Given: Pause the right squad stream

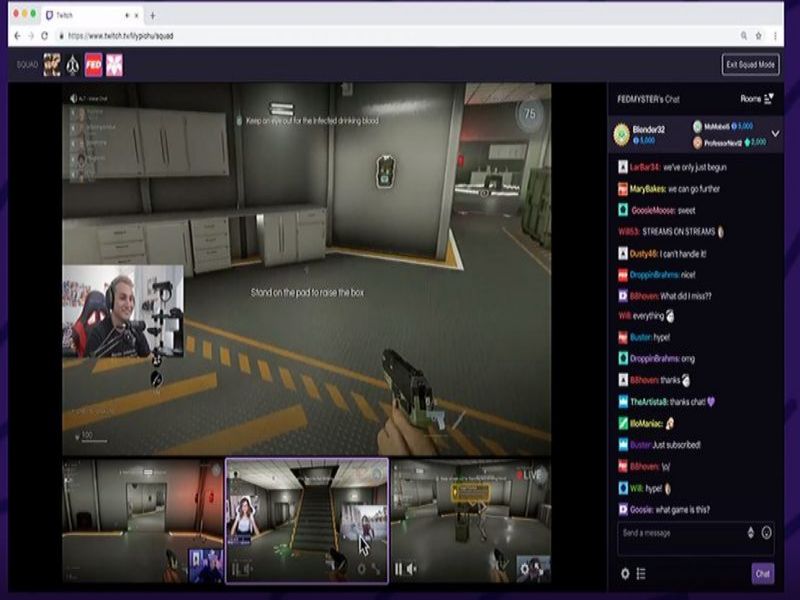Looking at the screenshot, I should 399,569.
